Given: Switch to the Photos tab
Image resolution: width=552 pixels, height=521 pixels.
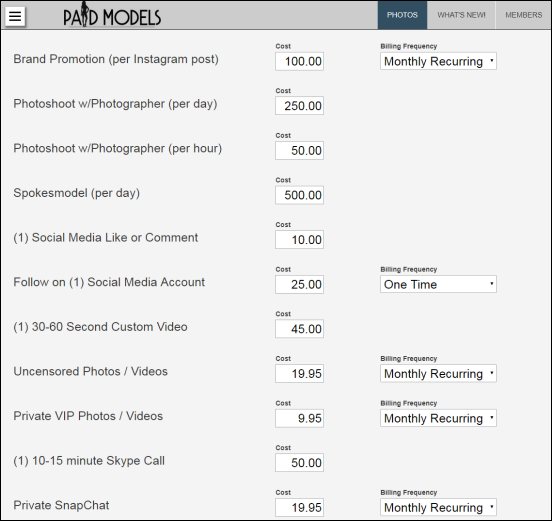Looking at the screenshot, I should [x=402, y=15].
